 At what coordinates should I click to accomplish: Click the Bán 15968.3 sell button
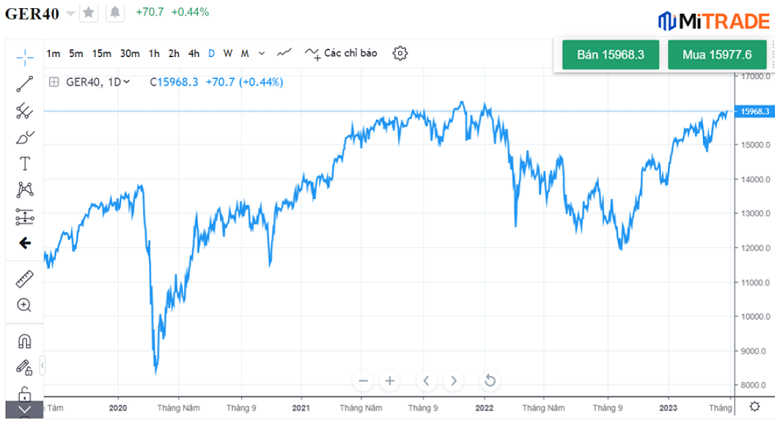tap(610, 55)
